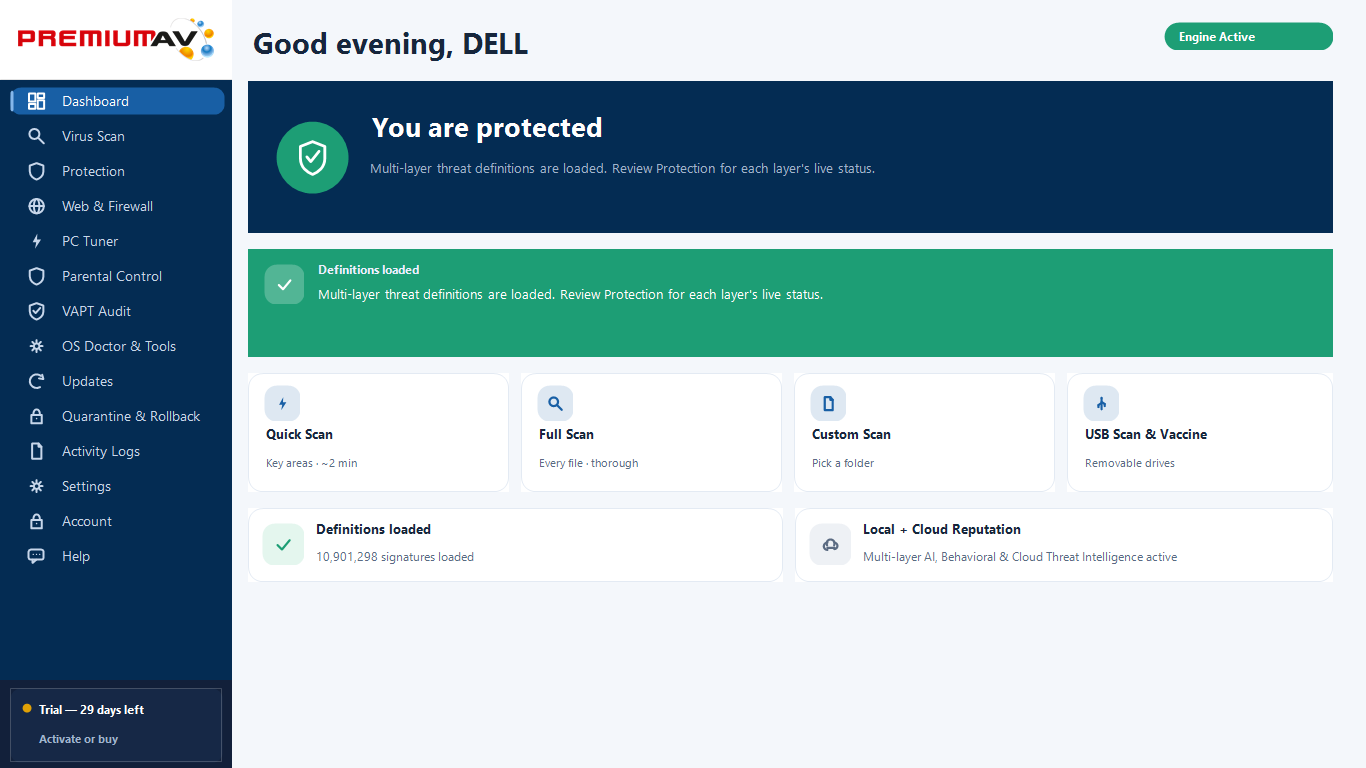
Task: Click the Protection shield icon in sidebar
Action: click(37, 171)
